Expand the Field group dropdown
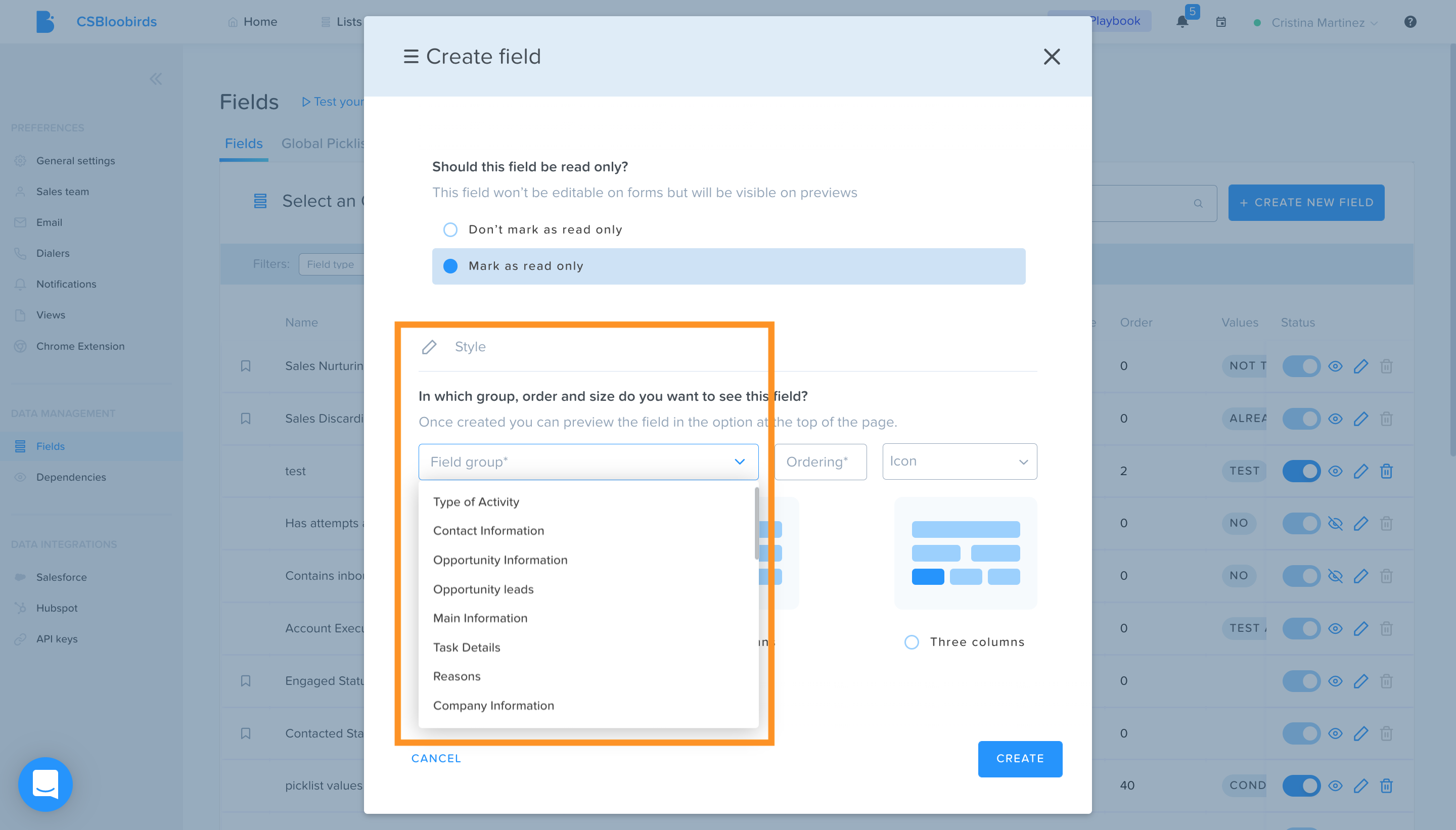 tap(588, 462)
